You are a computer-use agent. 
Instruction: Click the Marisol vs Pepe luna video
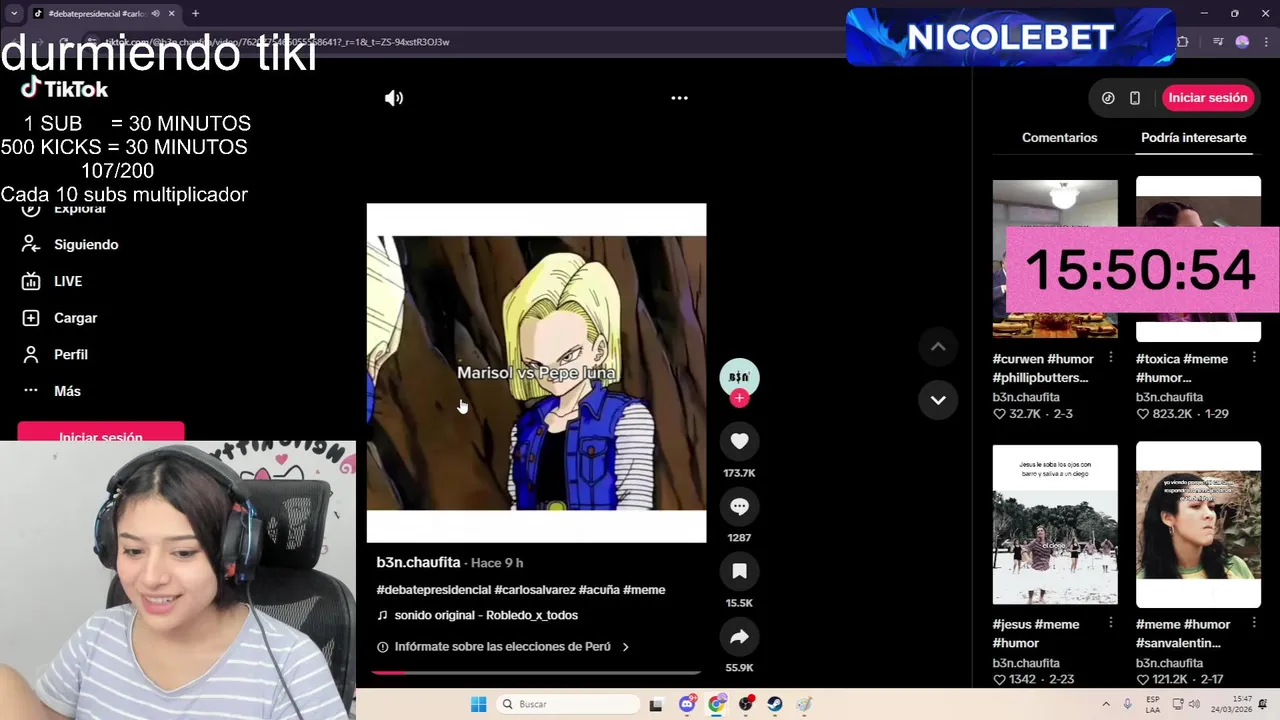536,373
